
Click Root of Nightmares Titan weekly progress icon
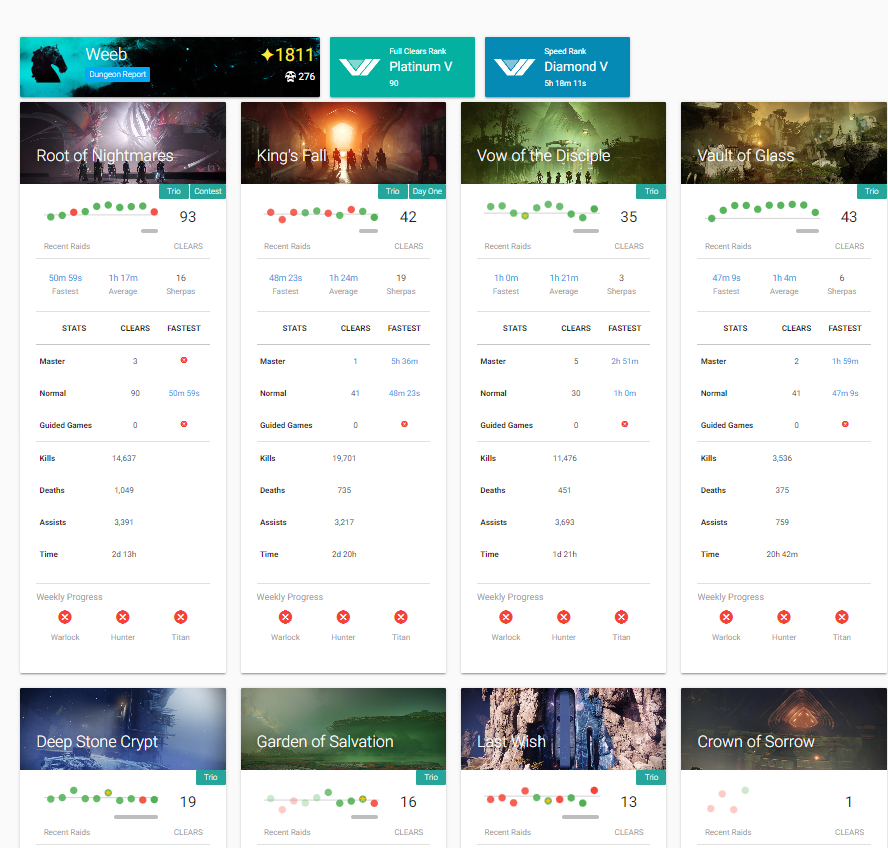point(181,617)
